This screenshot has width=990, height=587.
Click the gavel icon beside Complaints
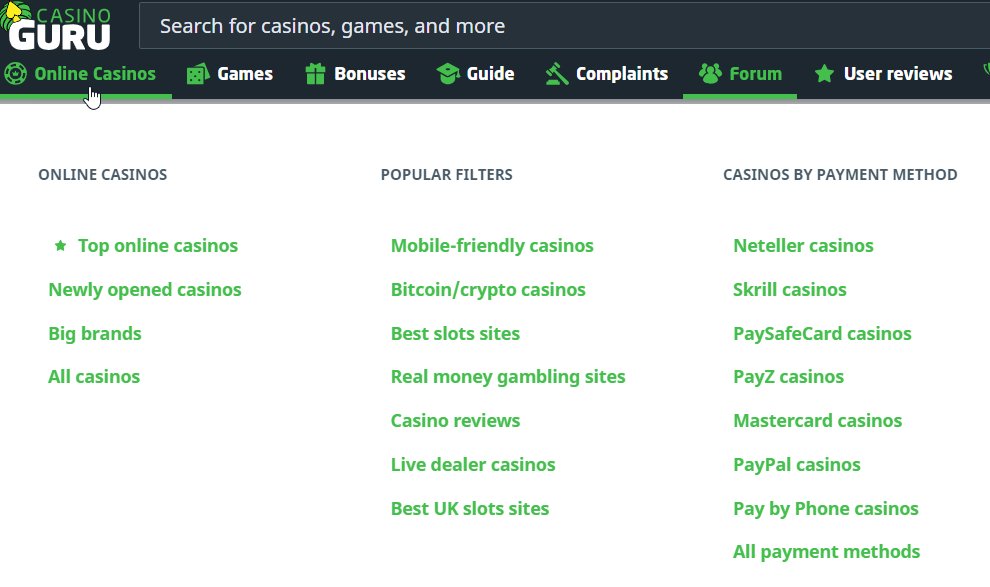tap(557, 74)
